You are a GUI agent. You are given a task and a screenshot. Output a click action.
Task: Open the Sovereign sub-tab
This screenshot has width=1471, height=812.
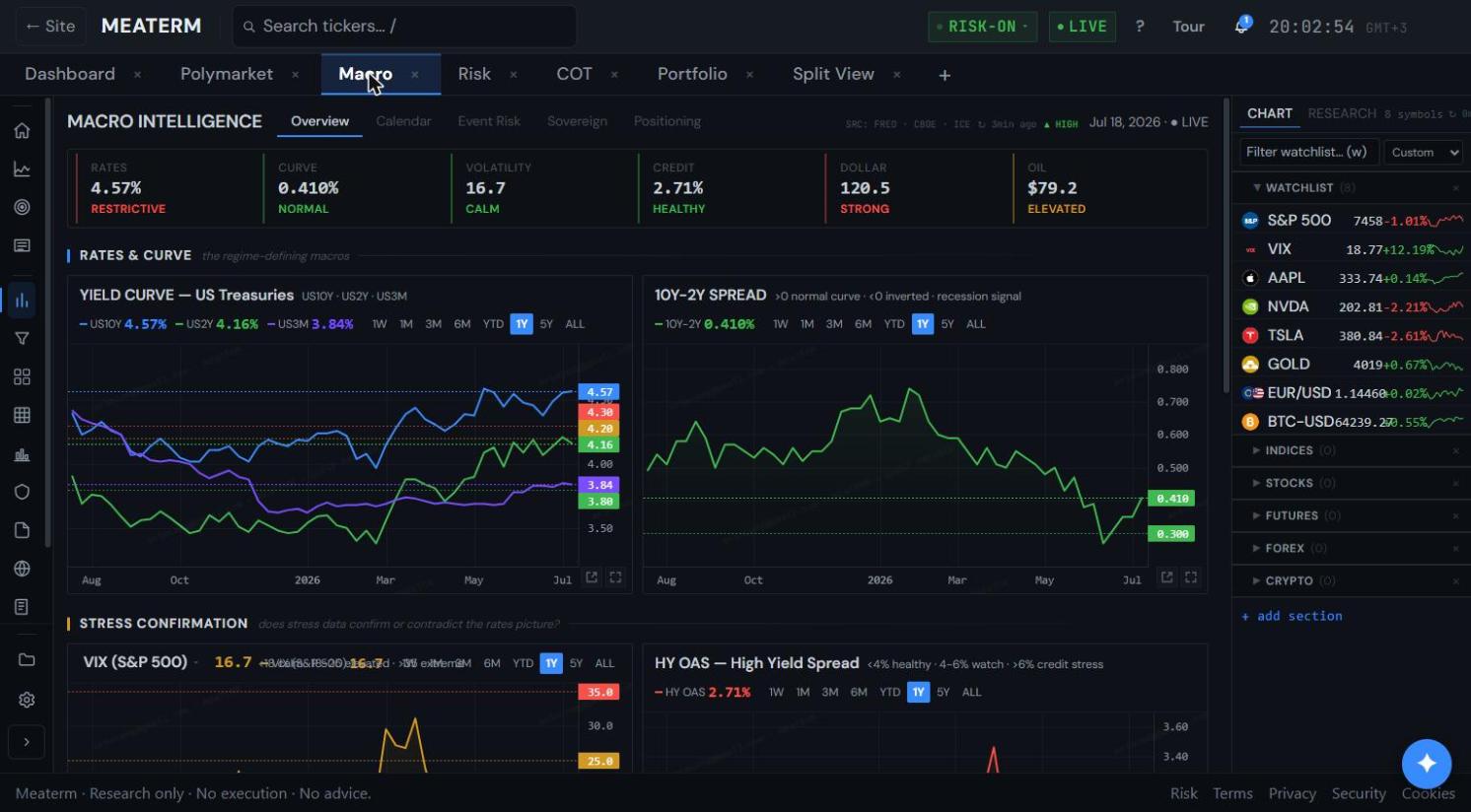(577, 121)
